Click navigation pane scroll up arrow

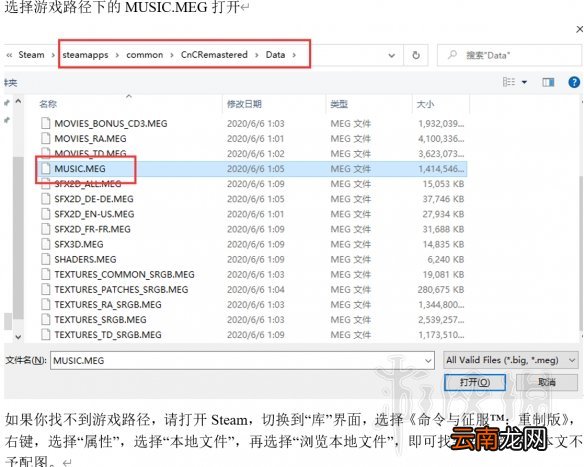tap(18, 101)
